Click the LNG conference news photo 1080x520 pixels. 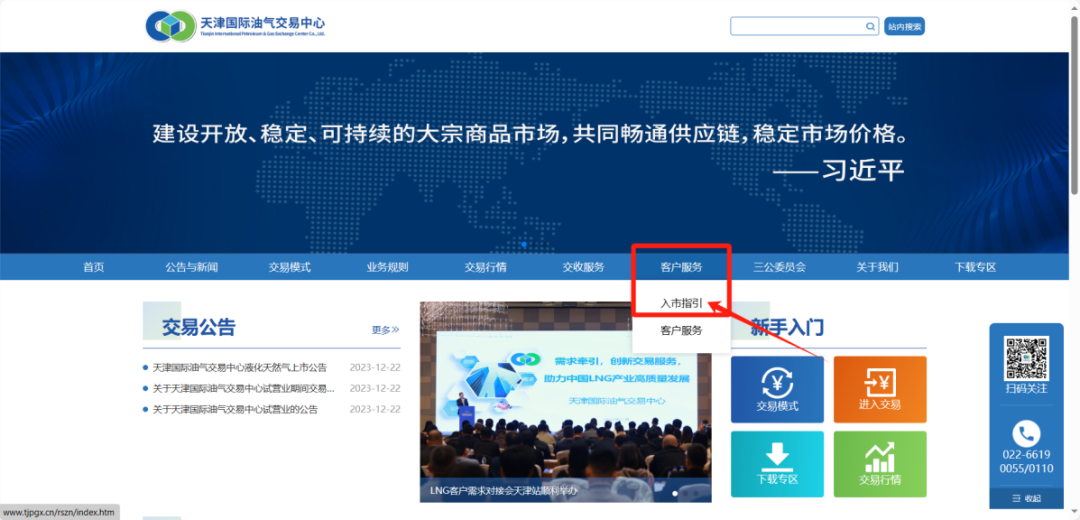(x=565, y=402)
